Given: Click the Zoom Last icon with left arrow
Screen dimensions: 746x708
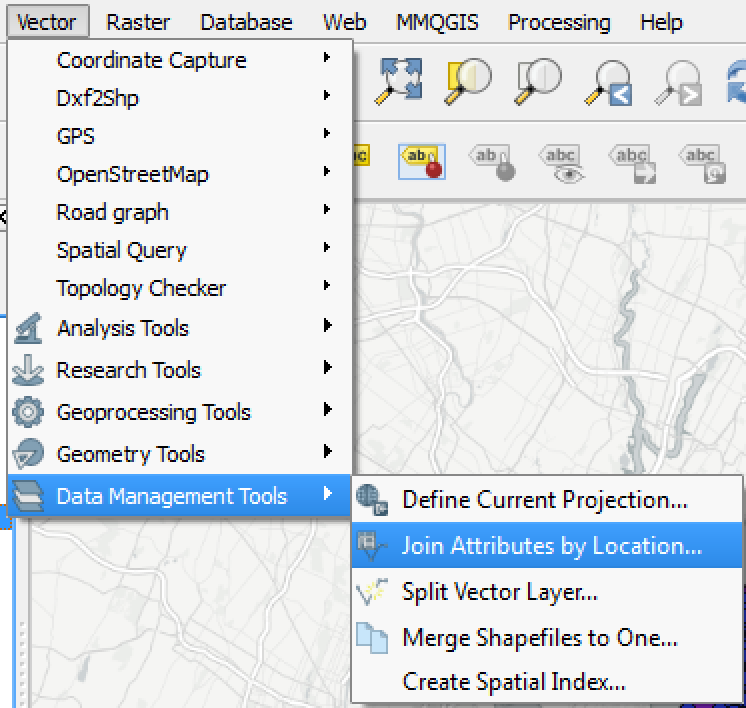Looking at the screenshot, I should [x=609, y=82].
